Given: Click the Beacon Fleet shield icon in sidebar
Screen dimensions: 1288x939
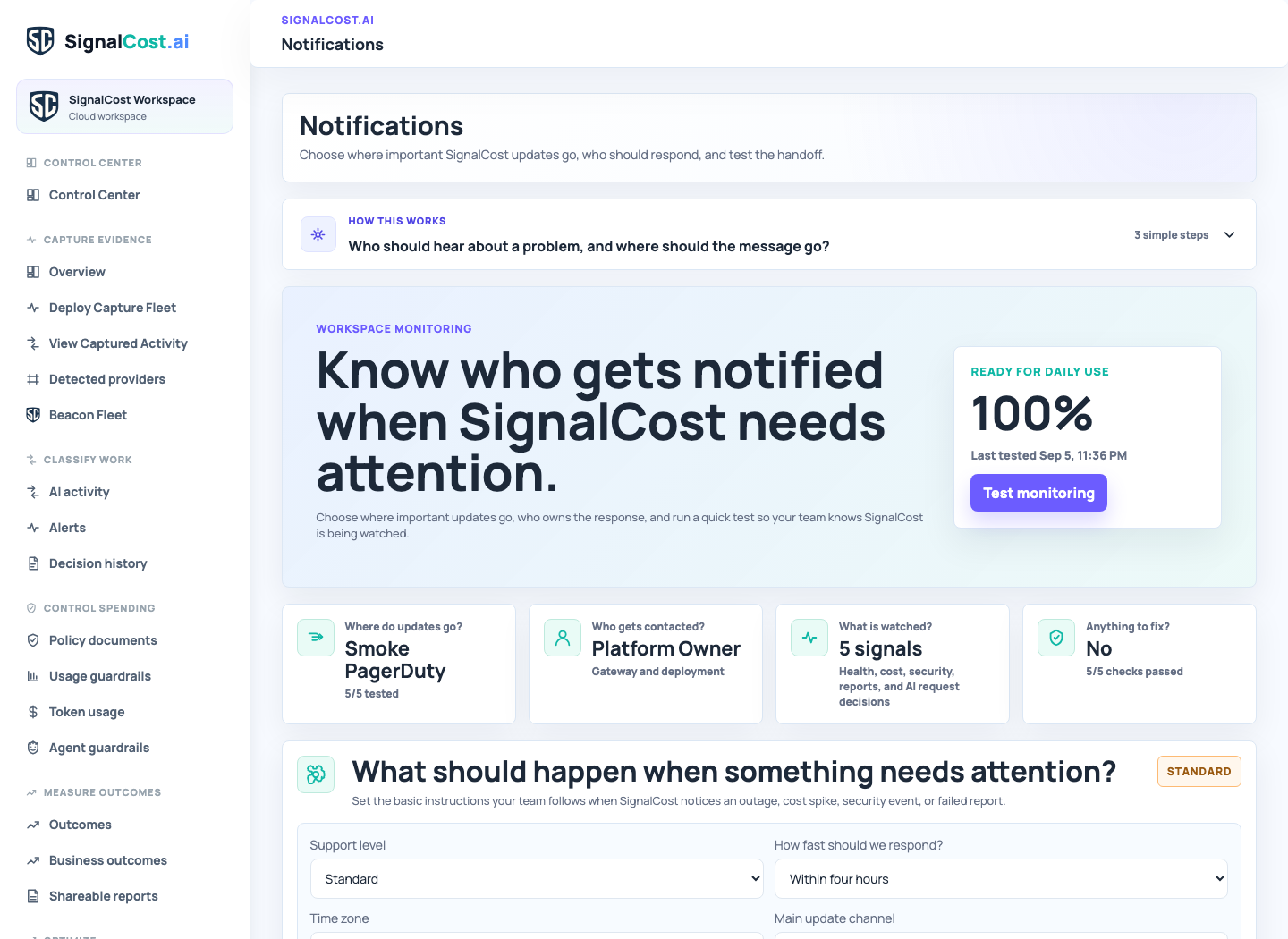Looking at the screenshot, I should (x=33, y=415).
